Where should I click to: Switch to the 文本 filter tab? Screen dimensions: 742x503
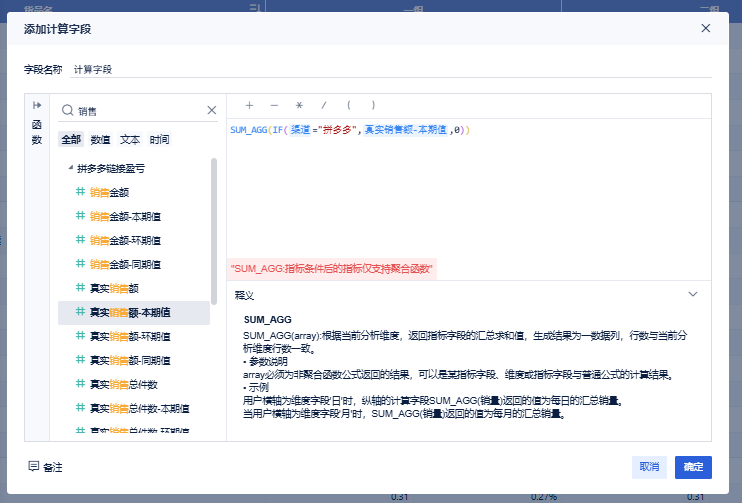coord(130,140)
